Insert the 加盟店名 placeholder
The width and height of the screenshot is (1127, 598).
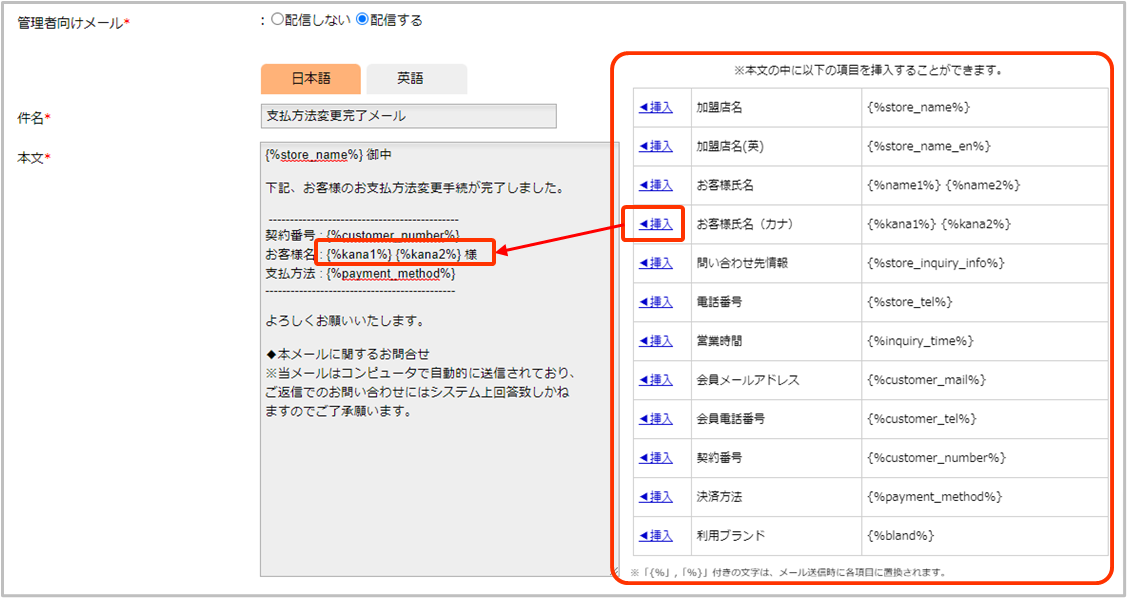pos(656,107)
